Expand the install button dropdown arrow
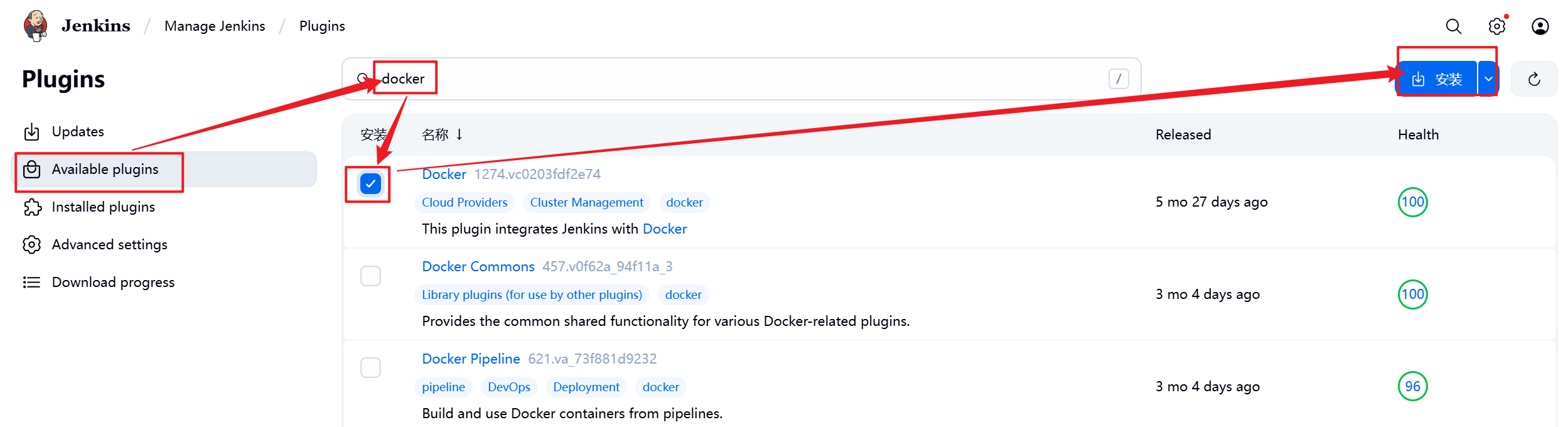Image resolution: width=1568 pixels, height=427 pixels. click(x=1488, y=79)
